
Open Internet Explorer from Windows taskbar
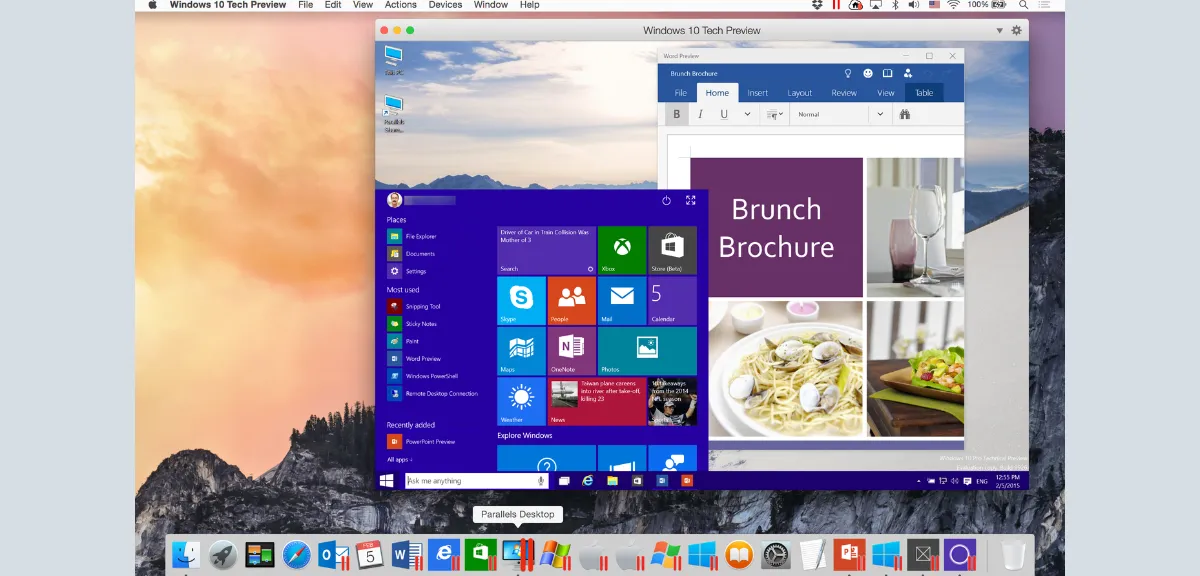pos(588,481)
